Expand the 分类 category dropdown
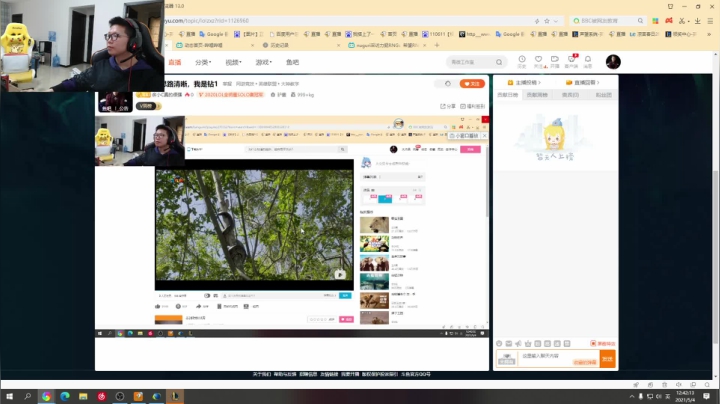 pyautogui.click(x=203, y=62)
